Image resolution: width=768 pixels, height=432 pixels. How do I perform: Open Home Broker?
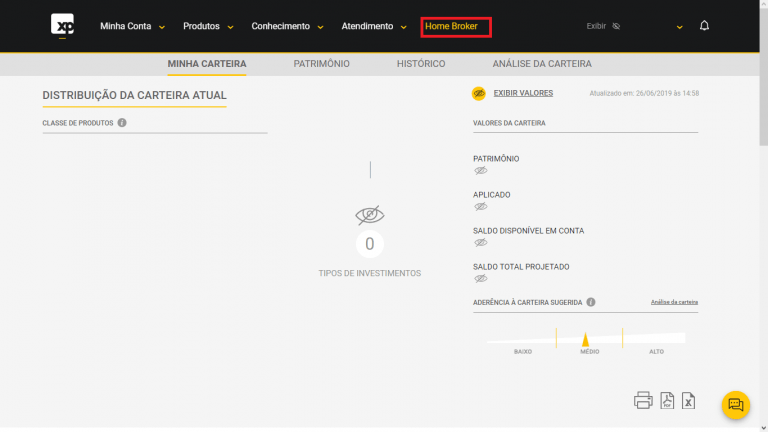click(451, 26)
